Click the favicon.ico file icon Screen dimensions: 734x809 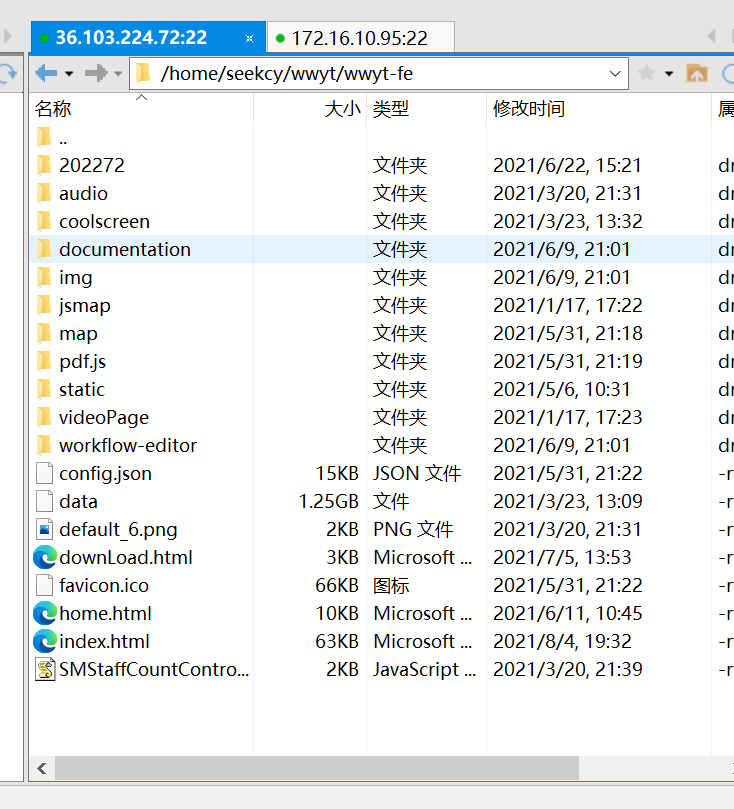tap(44, 586)
